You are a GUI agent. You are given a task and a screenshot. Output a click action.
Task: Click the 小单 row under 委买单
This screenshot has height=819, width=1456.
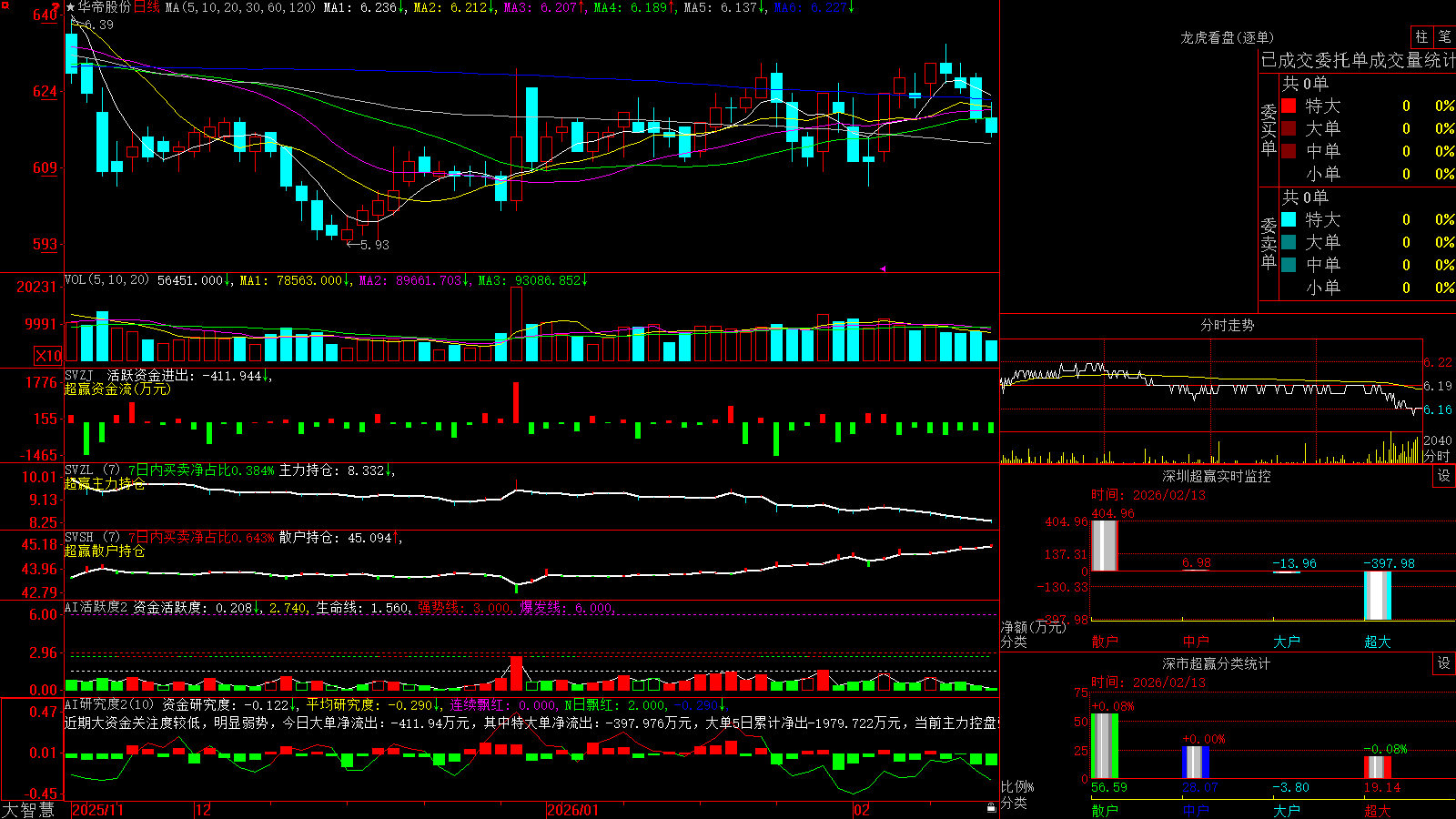pos(1368,174)
